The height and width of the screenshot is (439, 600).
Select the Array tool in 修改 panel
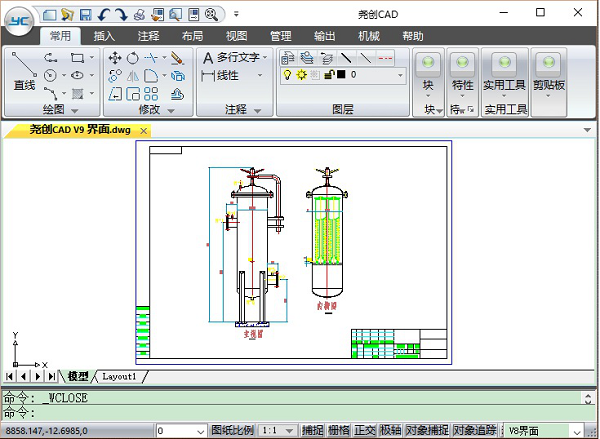coord(151,94)
